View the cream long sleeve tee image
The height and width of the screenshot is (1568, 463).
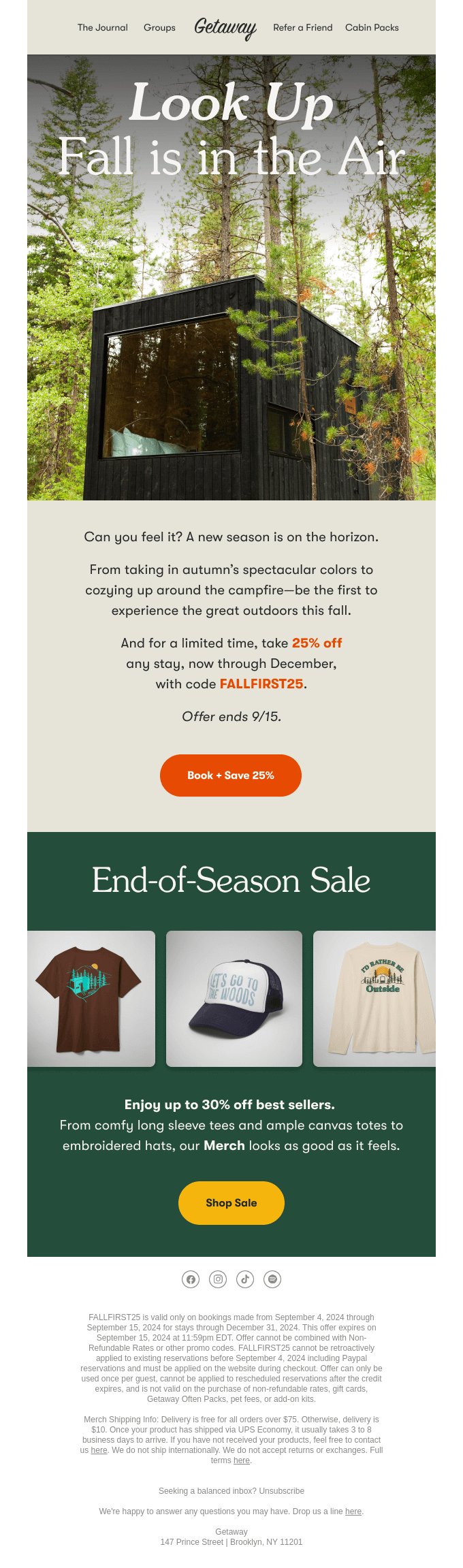374,999
